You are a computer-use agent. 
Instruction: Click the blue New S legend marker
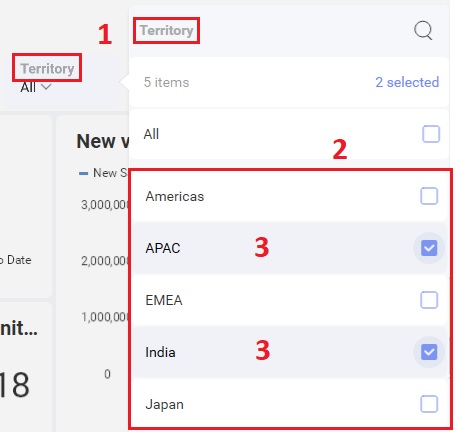(83, 173)
